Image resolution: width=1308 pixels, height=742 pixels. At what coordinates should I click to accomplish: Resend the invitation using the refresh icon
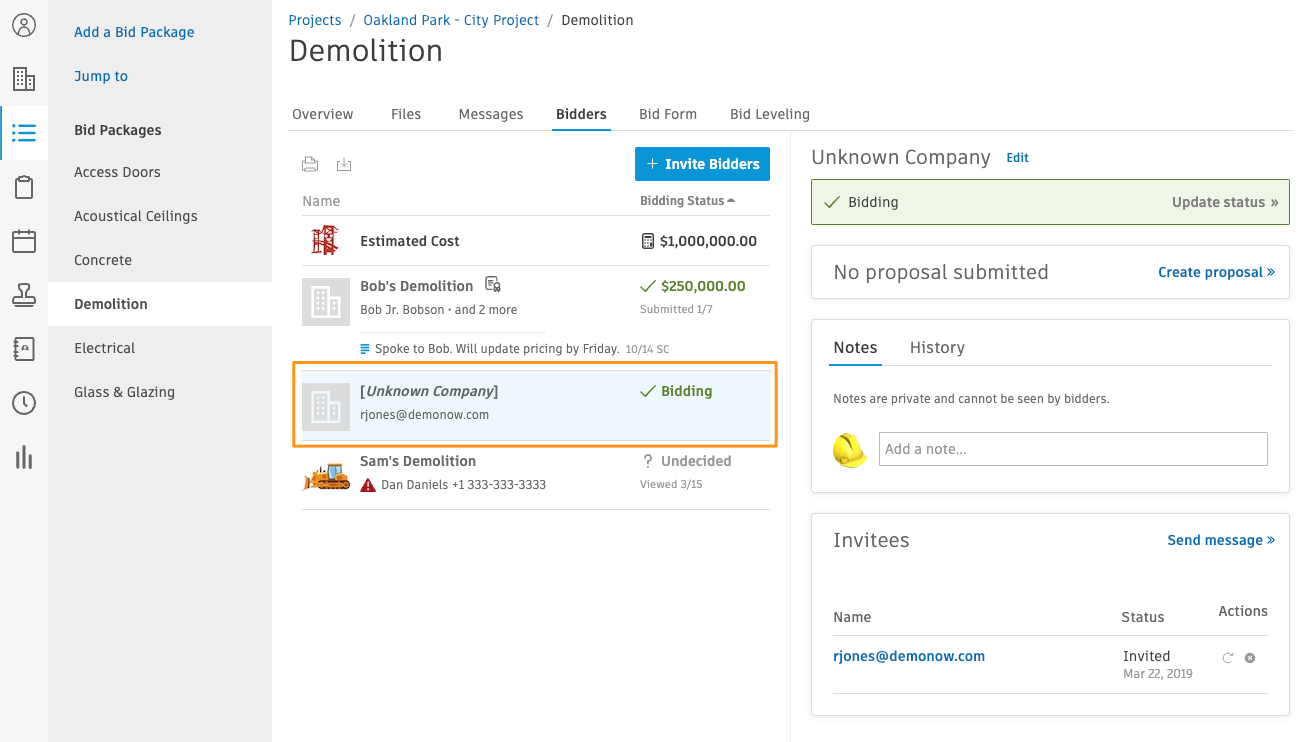point(1228,658)
